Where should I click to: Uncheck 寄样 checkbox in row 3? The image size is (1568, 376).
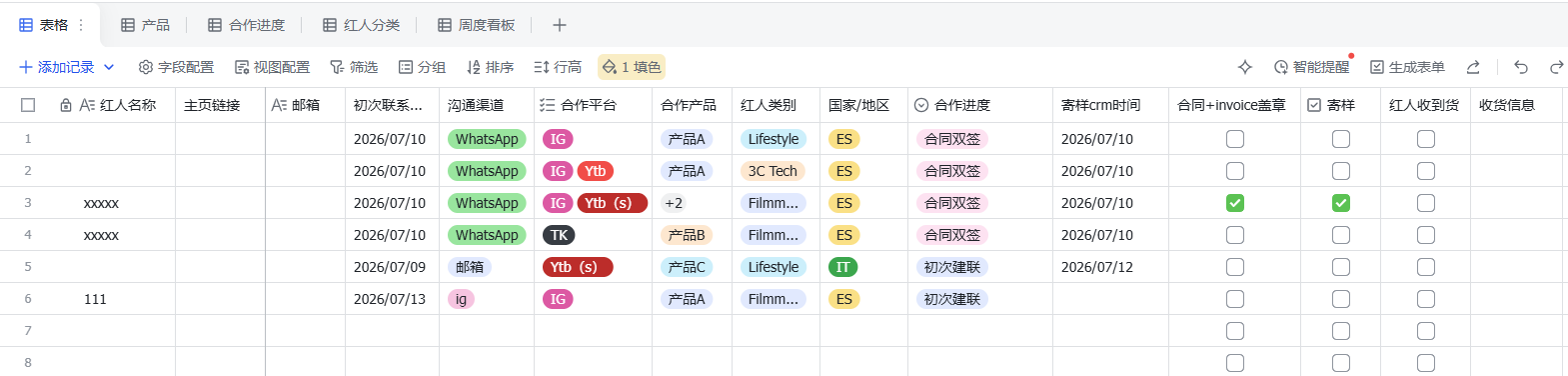tap(1341, 203)
